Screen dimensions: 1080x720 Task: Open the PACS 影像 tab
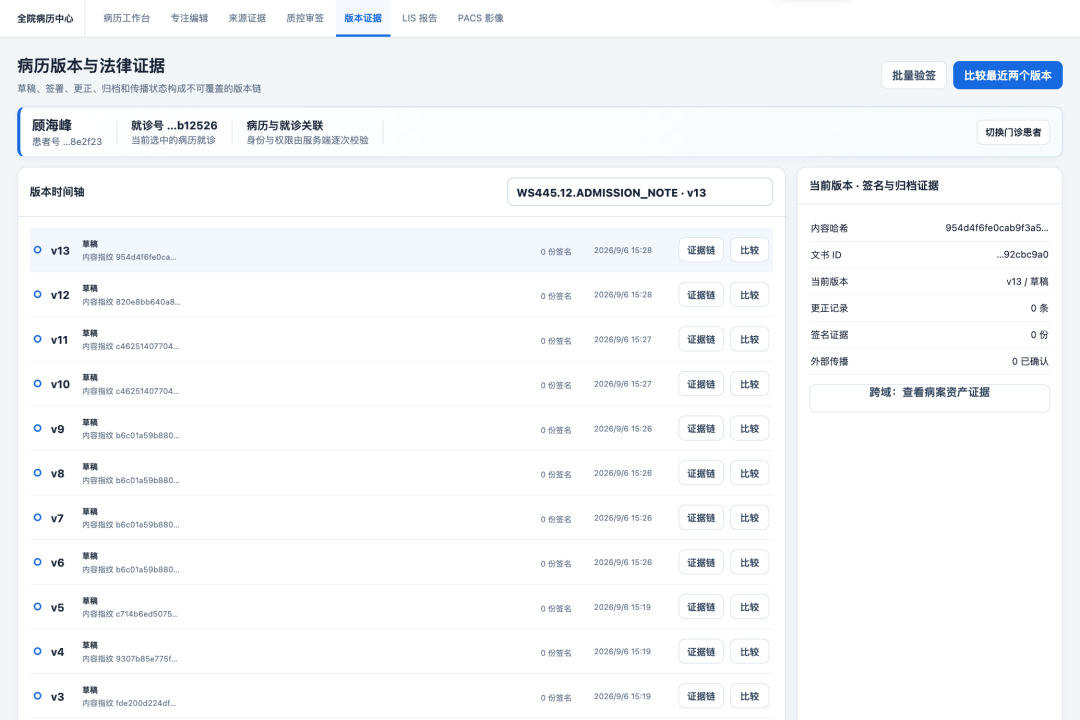click(x=481, y=18)
